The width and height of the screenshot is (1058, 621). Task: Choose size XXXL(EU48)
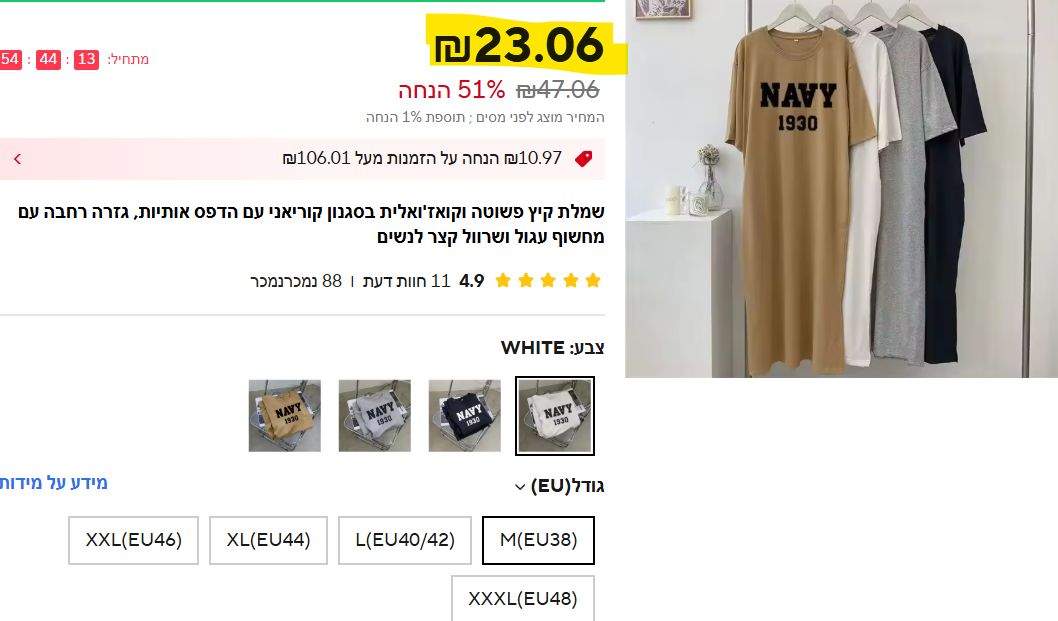point(523,598)
